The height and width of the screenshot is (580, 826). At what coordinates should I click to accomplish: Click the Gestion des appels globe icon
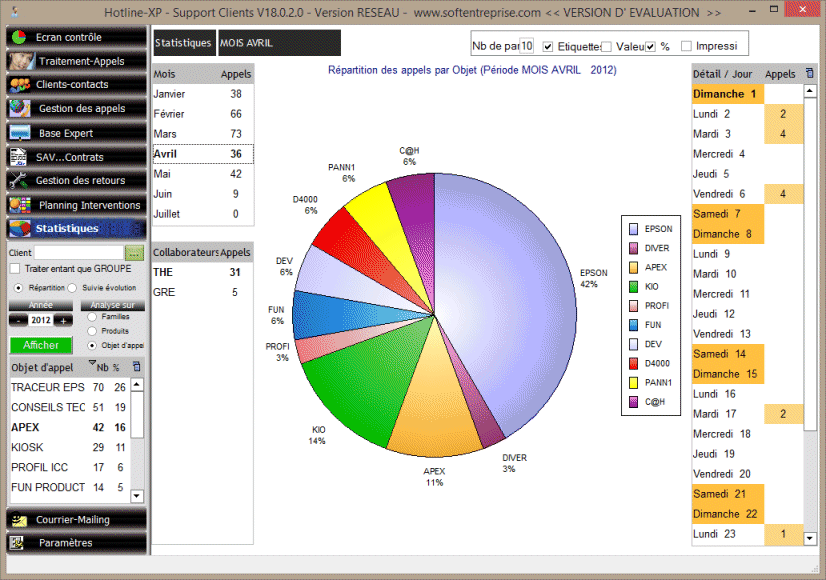coord(21,109)
